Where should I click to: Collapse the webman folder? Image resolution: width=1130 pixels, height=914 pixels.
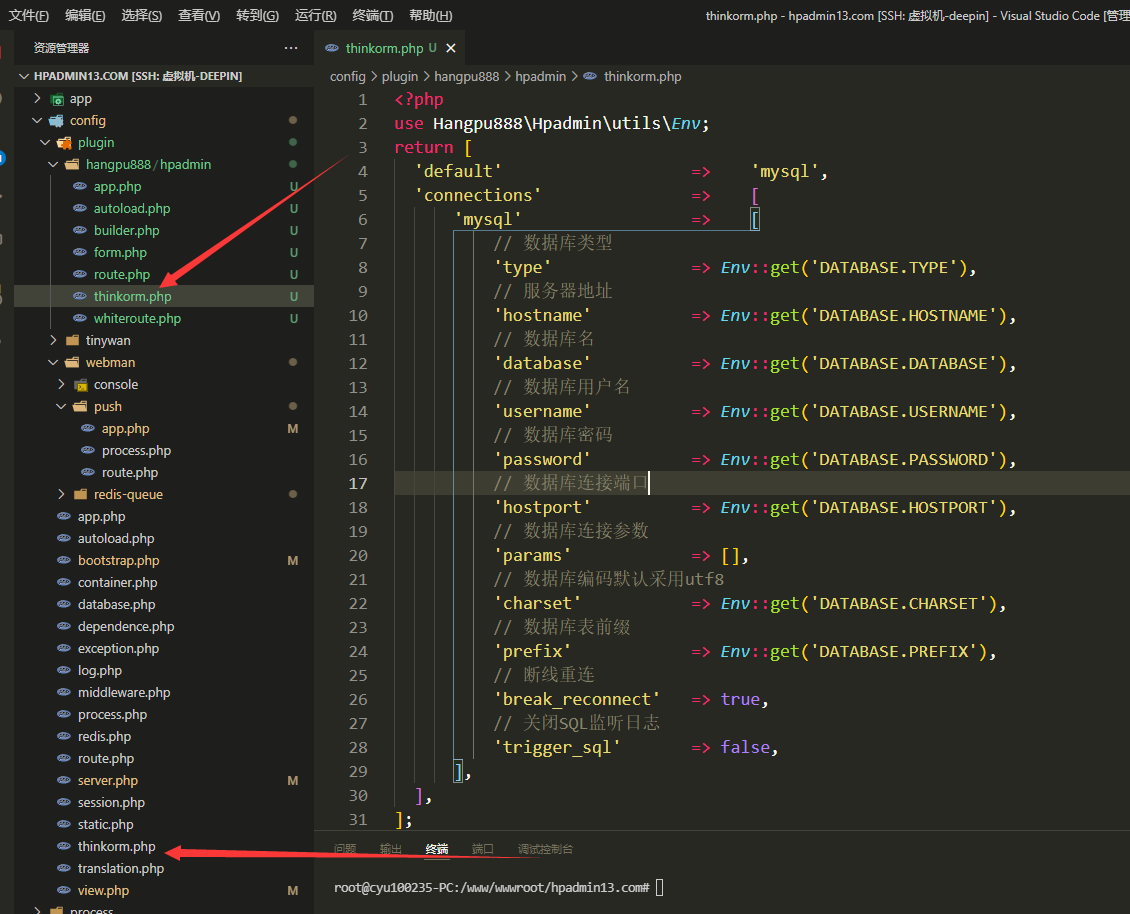click(53, 363)
